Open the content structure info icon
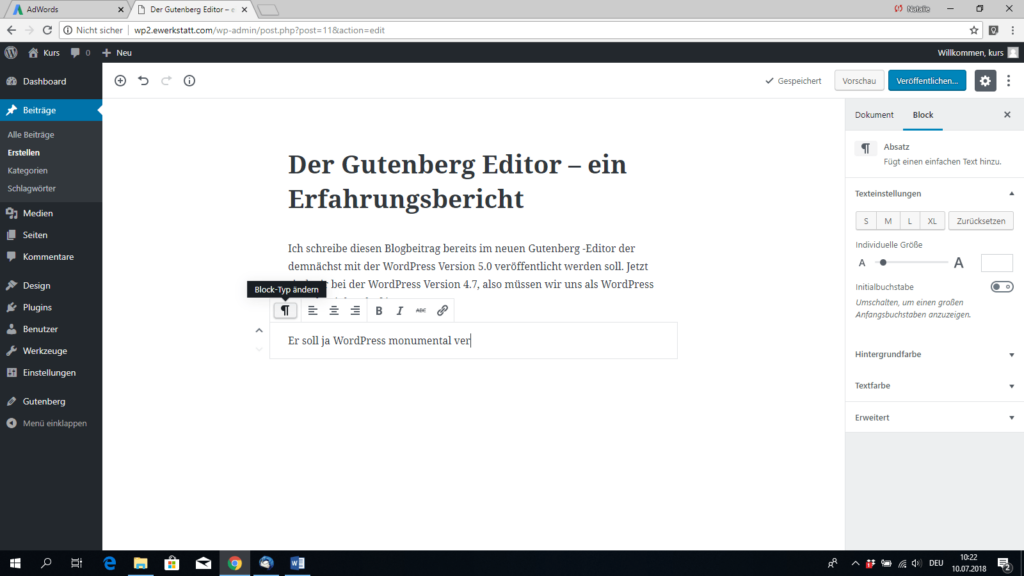This screenshot has width=1024, height=576. (x=189, y=81)
